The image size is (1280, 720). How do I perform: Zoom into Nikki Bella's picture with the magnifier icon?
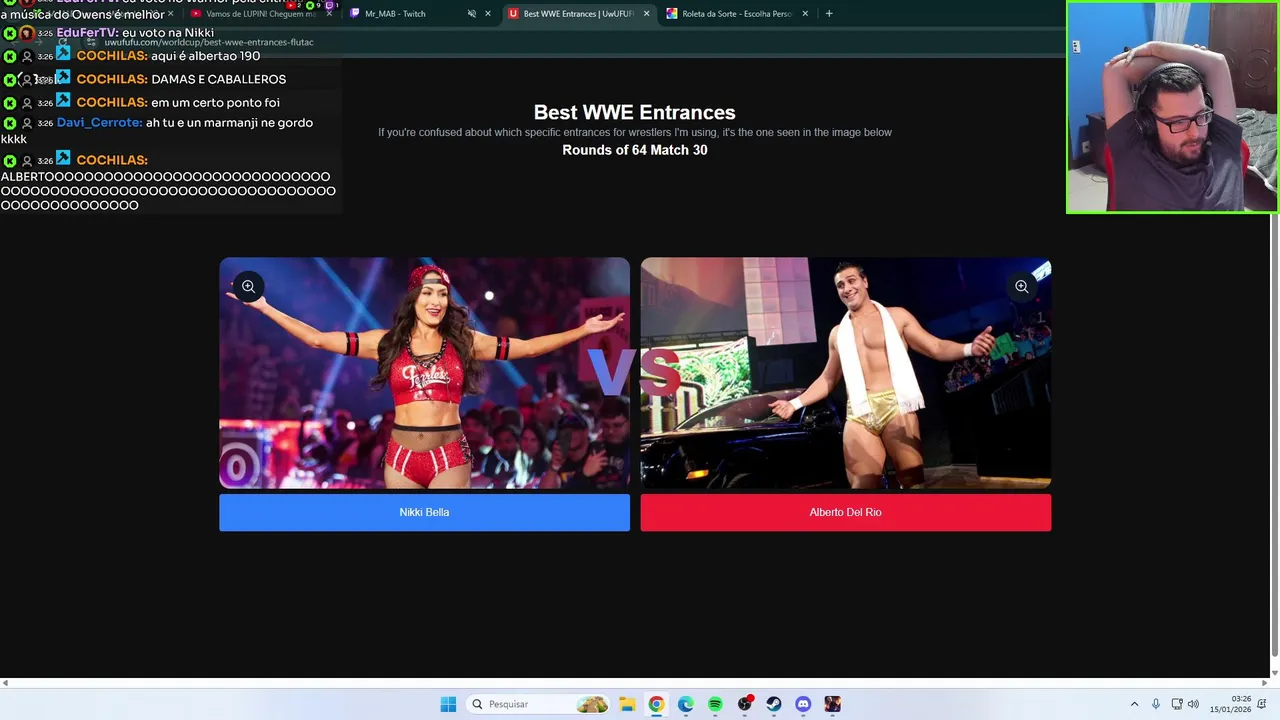click(248, 286)
